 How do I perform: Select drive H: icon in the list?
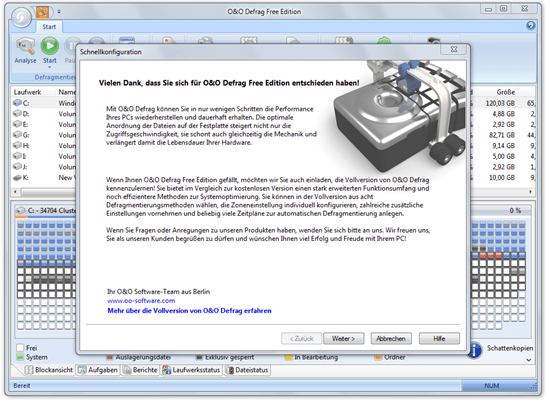(18, 145)
